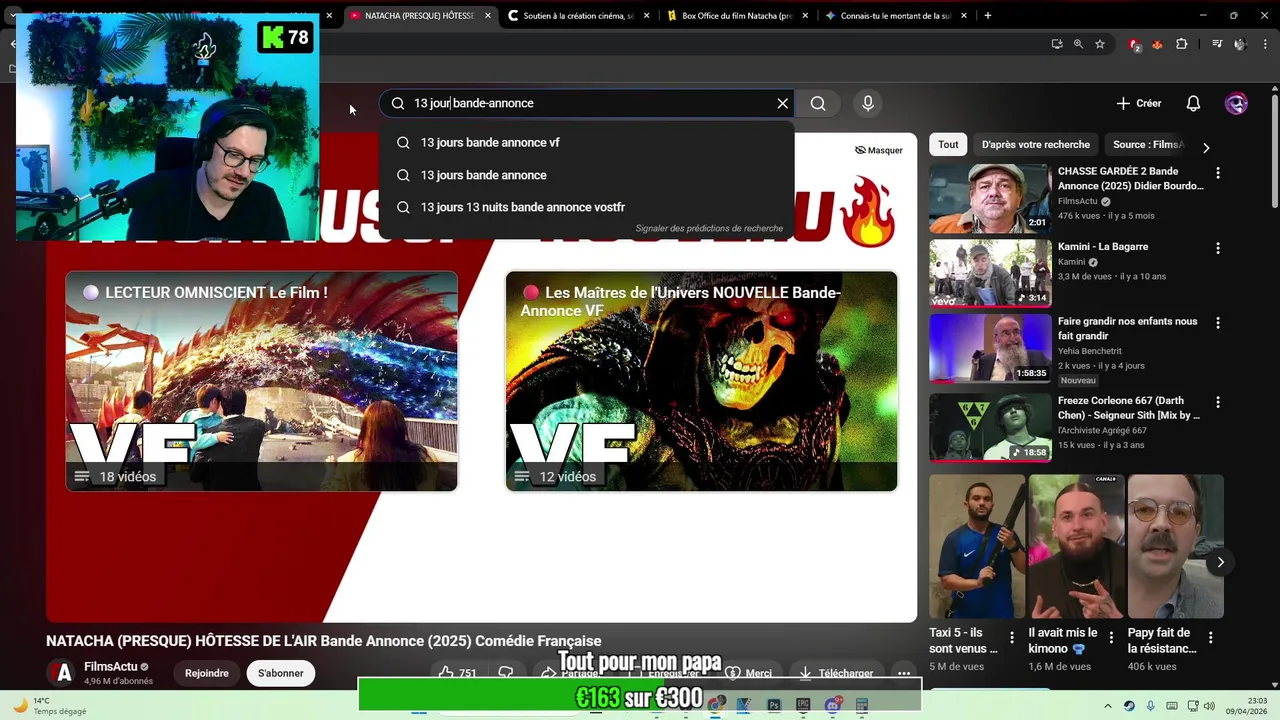
Task: Open more video actions three-dot button
Action: pyautogui.click(x=904, y=673)
